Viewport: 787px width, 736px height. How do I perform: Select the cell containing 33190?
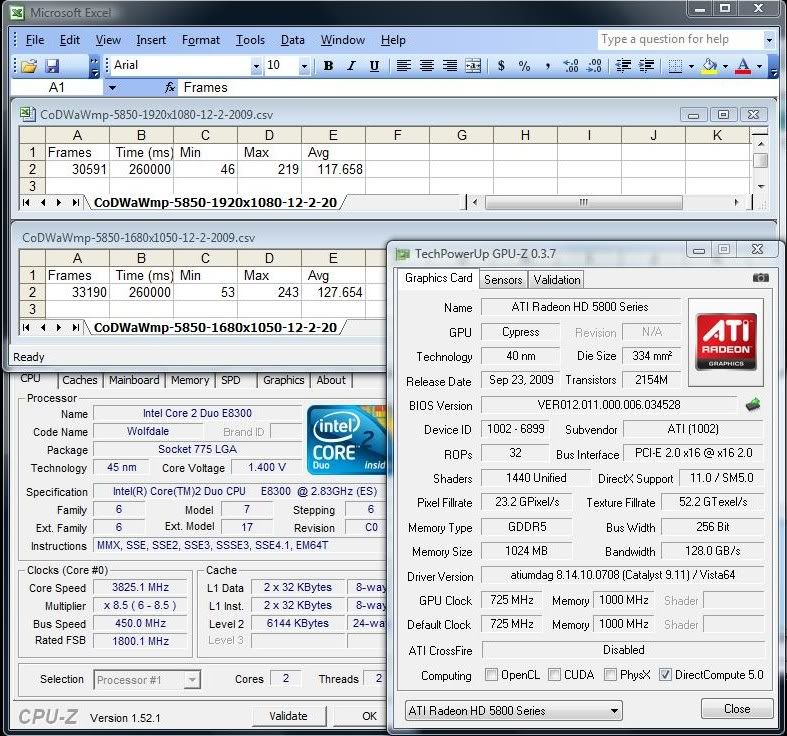77,292
